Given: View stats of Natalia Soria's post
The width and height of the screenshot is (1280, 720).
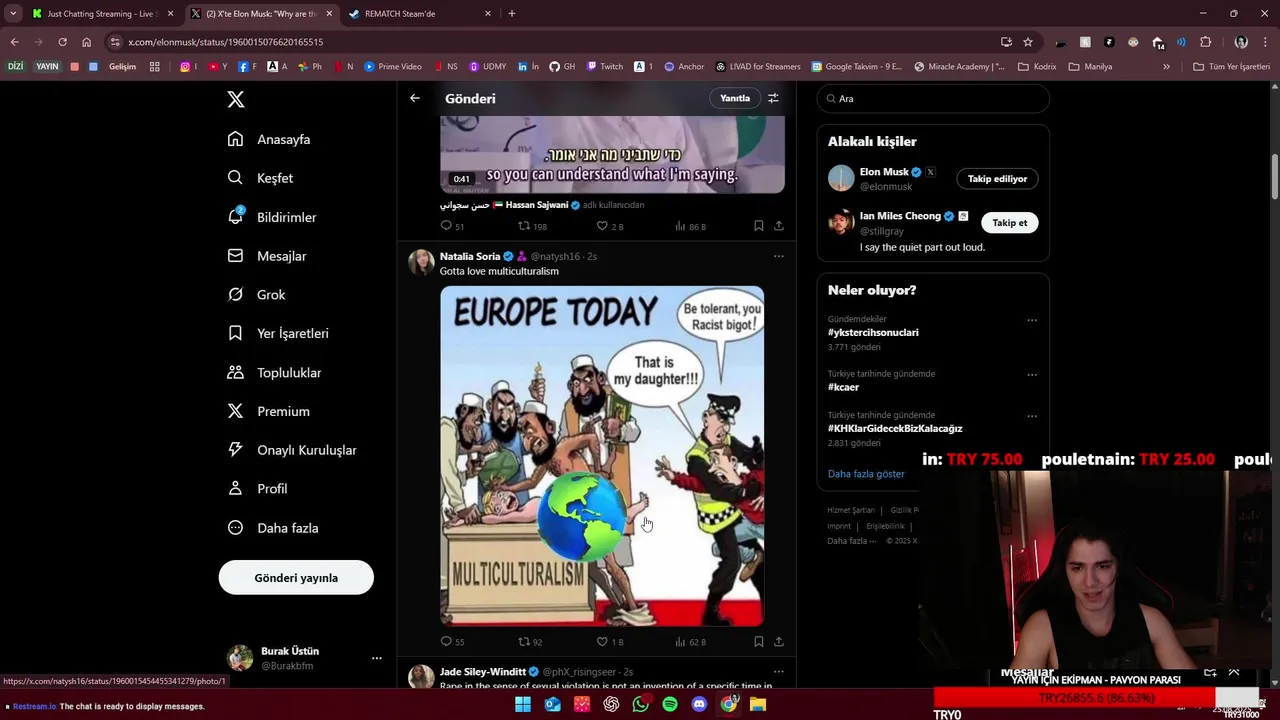Looking at the screenshot, I should pyautogui.click(x=690, y=642).
